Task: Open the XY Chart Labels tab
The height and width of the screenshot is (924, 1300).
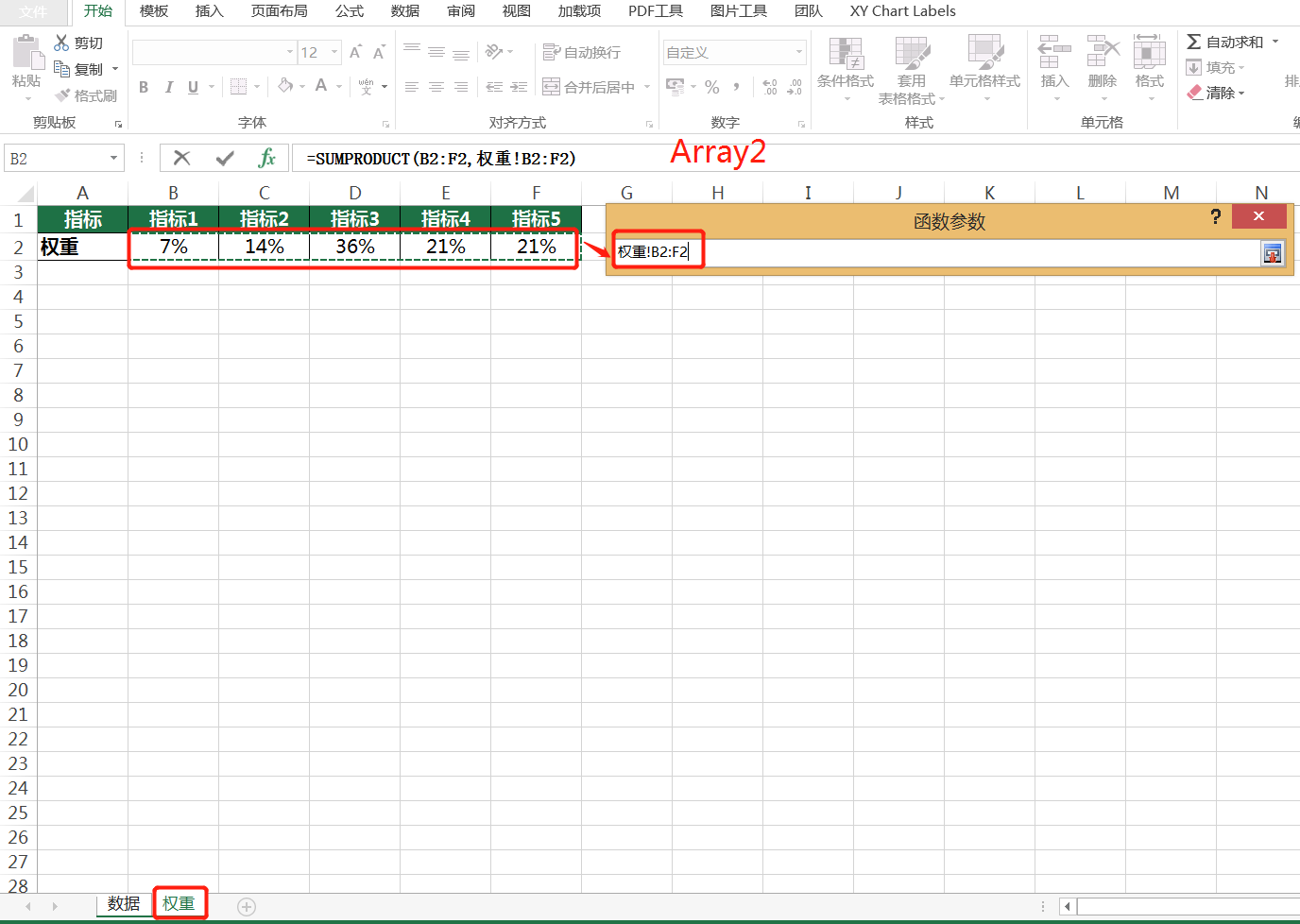Action: (902, 11)
